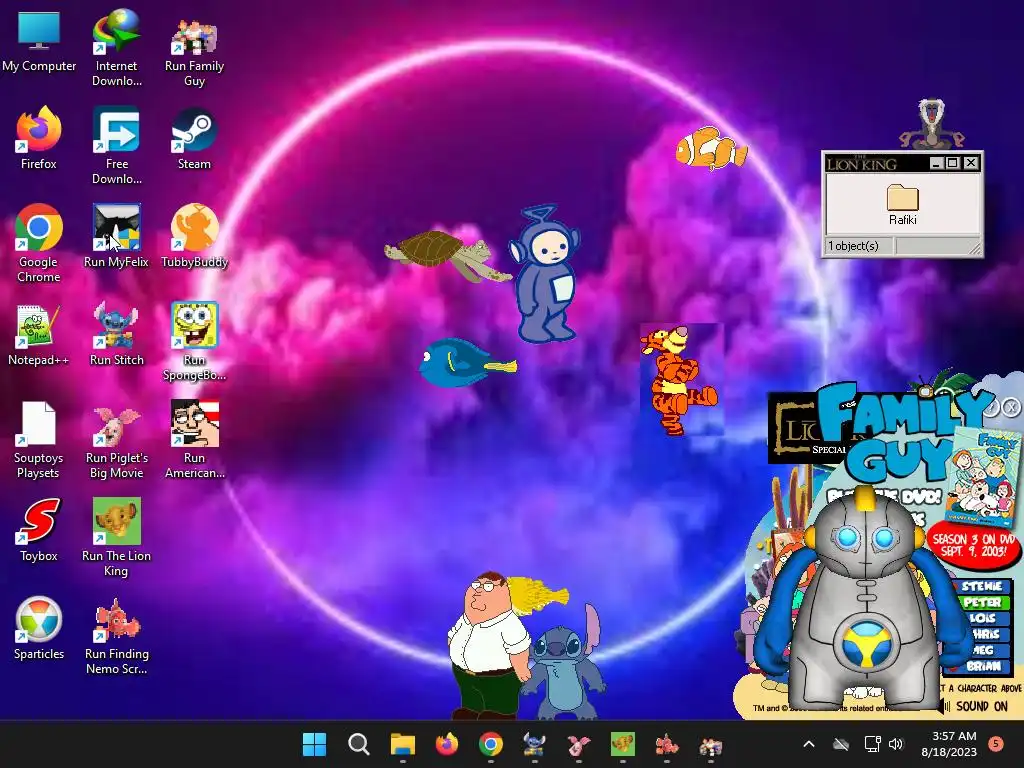Maximize the Lion King folder window
This screenshot has height=768, width=1024.
click(x=952, y=163)
